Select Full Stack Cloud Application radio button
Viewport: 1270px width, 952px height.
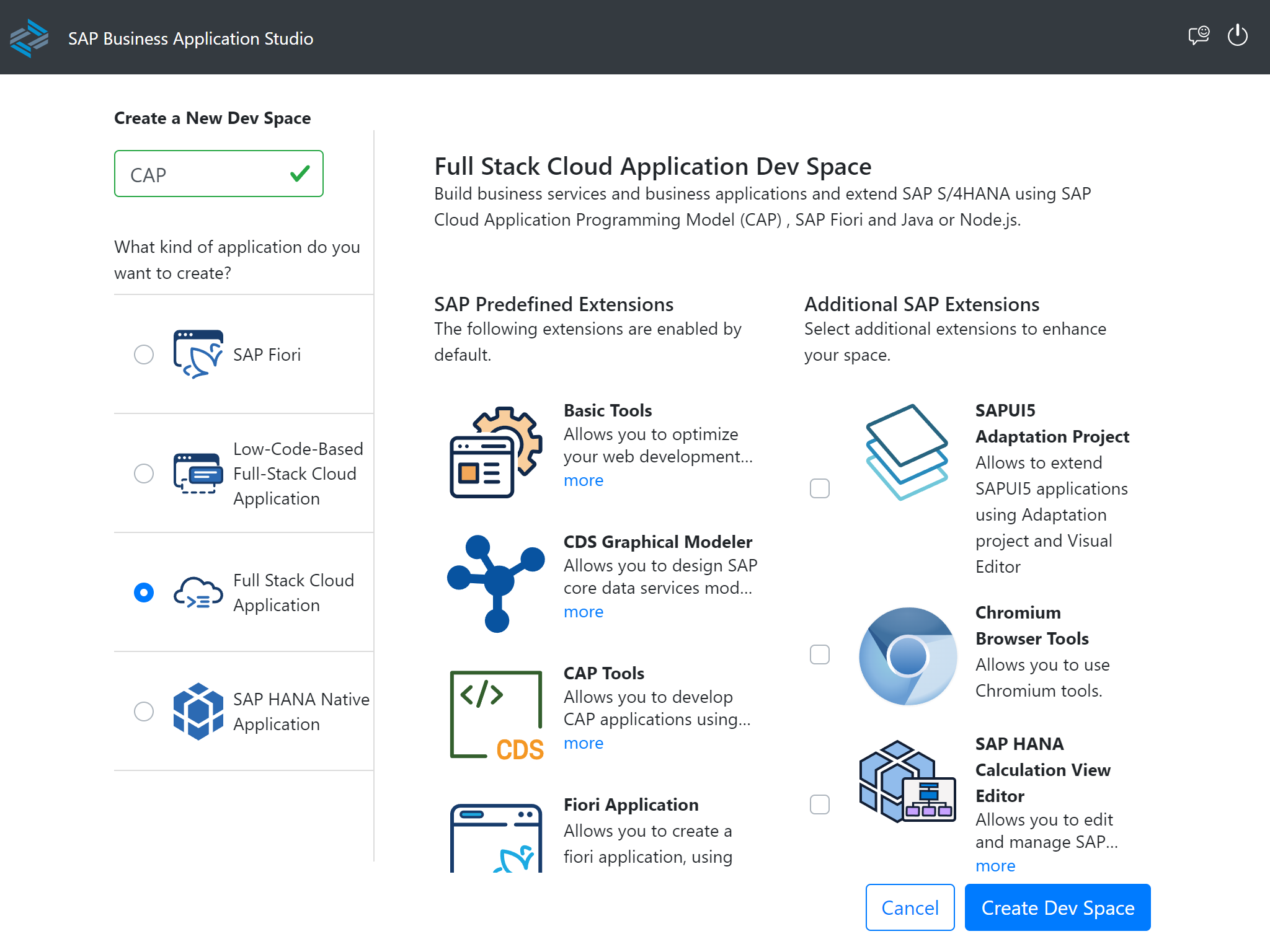tap(144, 593)
